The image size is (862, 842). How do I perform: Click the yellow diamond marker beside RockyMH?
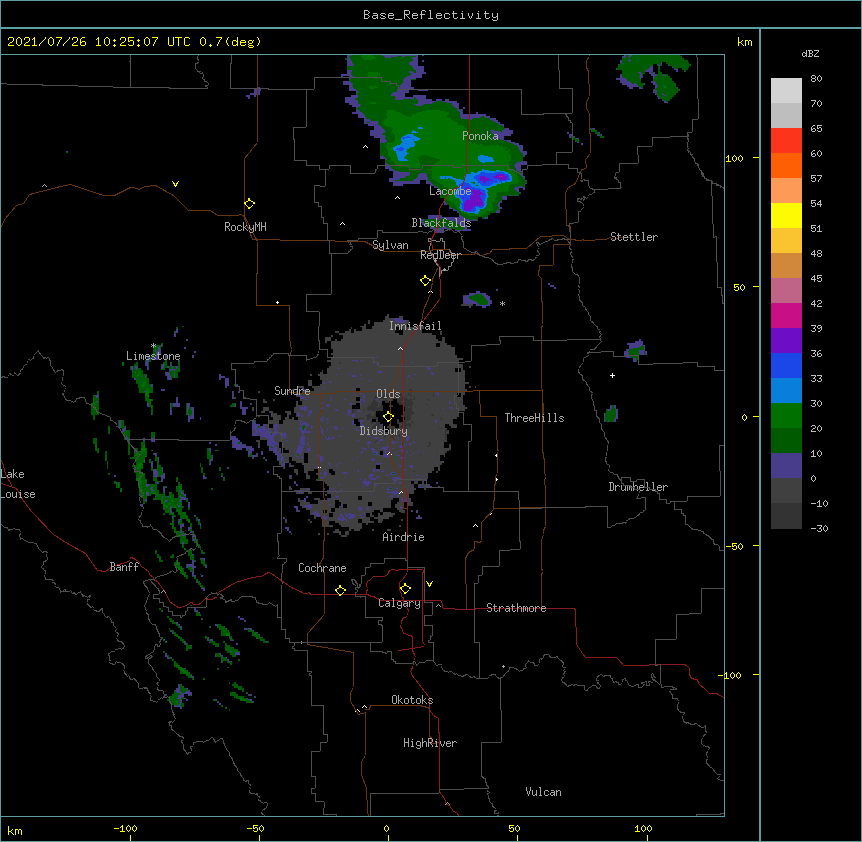(x=249, y=204)
